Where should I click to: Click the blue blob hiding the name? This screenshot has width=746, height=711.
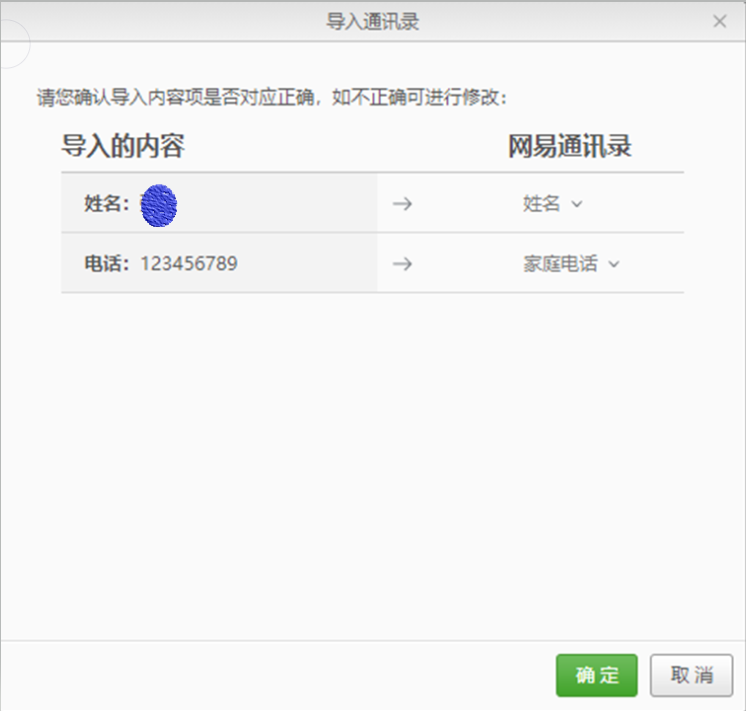point(159,205)
